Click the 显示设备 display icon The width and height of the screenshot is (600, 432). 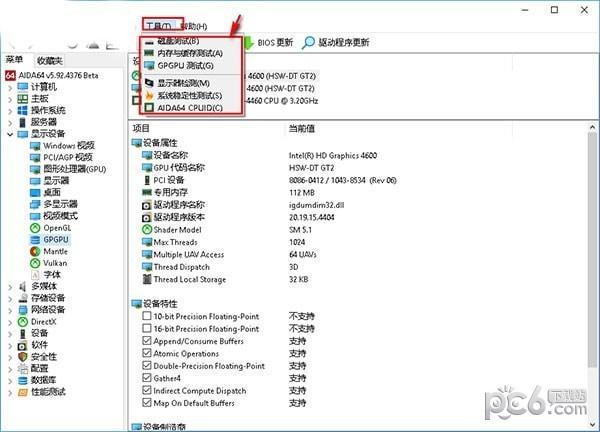pos(23,134)
